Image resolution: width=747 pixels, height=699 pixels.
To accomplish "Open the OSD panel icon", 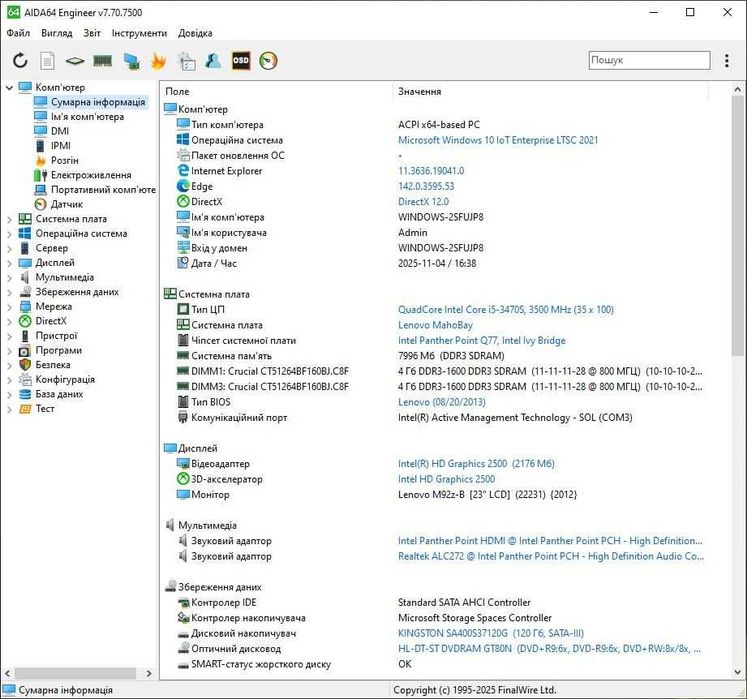I will (x=241, y=61).
